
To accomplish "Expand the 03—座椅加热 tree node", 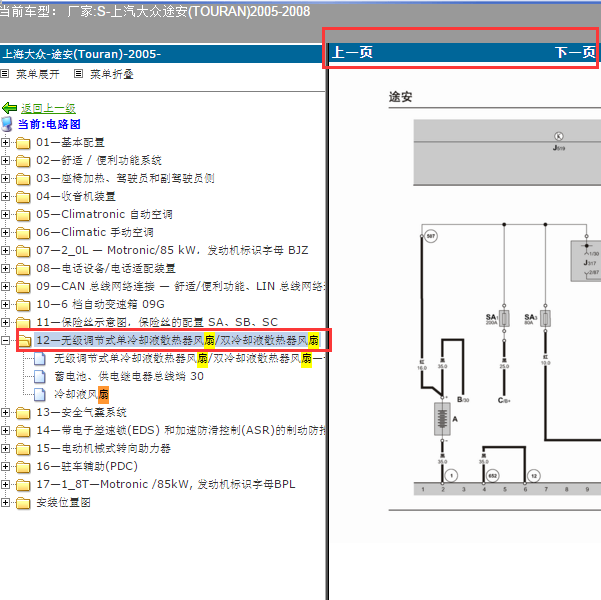I will 5,179.
